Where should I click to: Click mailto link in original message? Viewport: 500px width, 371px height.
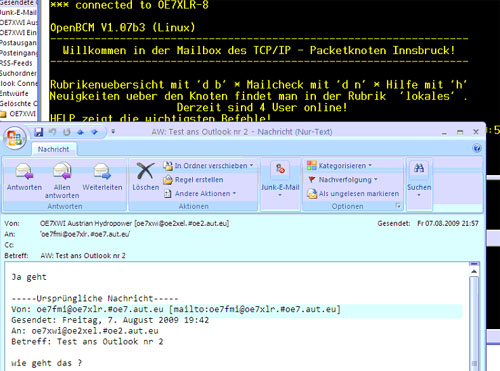click(x=255, y=309)
